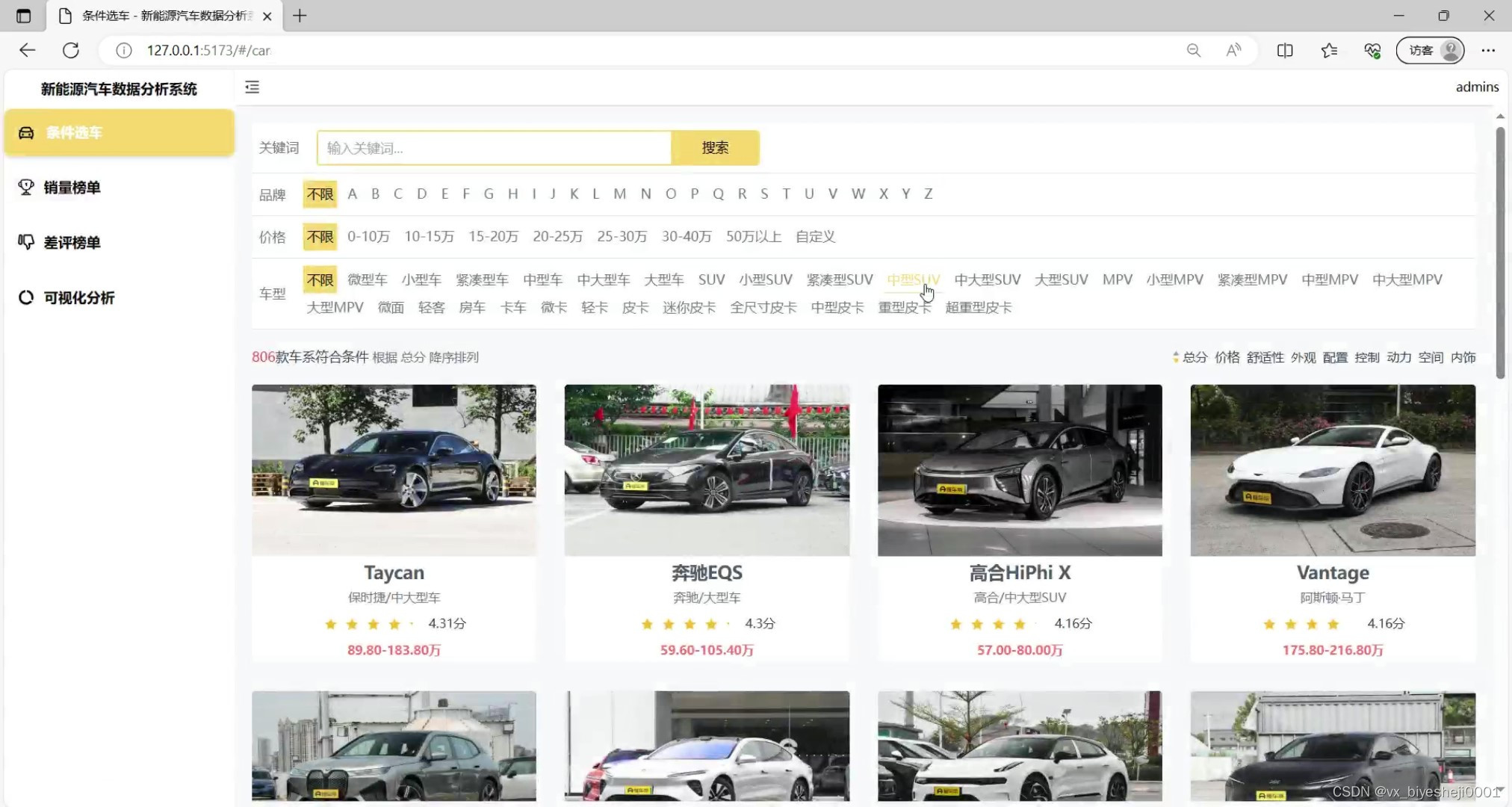The image size is (1512, 807).
Task: Click the split screen browser icon
Action: 1285,50
